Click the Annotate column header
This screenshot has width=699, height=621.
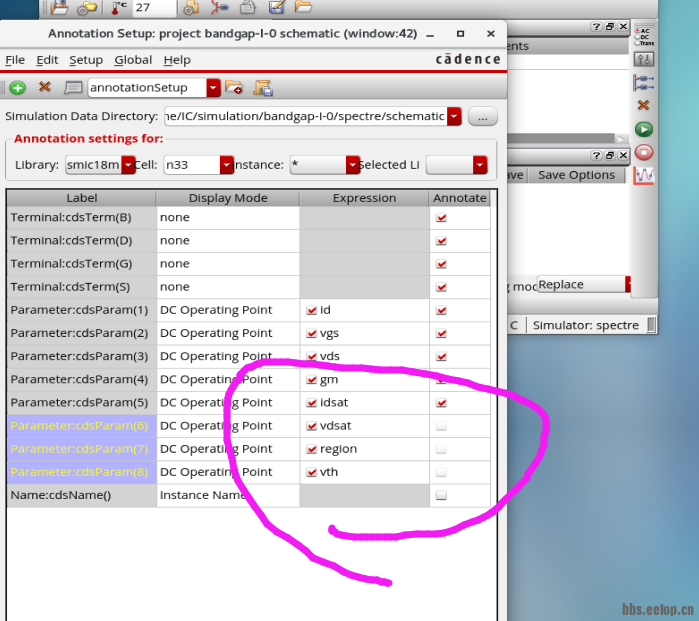pyautogui.click(x=460, y=198)
